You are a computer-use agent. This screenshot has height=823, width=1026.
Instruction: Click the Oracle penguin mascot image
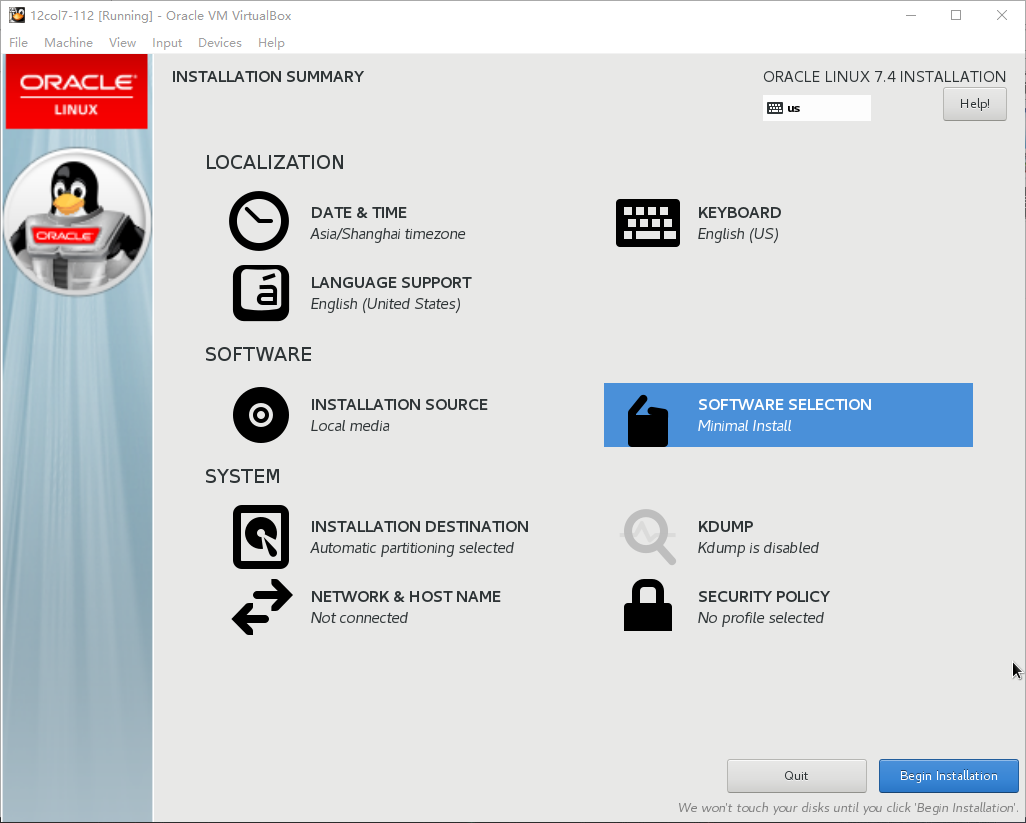[77, 222]
